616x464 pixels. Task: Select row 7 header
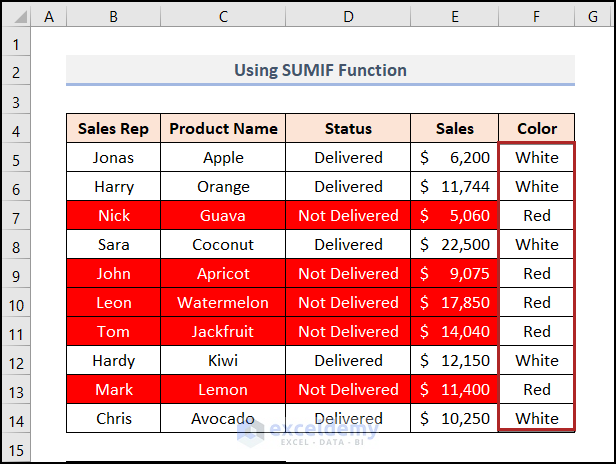[16, 216]
